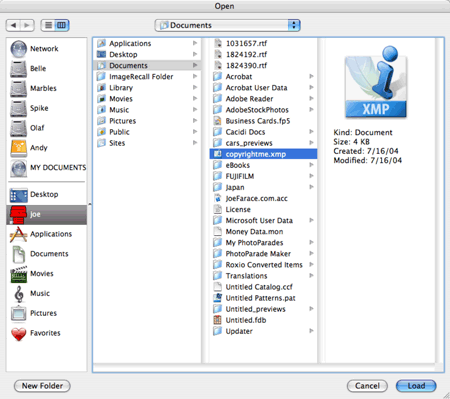The image size is (450, 399).
Task: Select Business Cards.fp5 file
Action: point(263,121)
